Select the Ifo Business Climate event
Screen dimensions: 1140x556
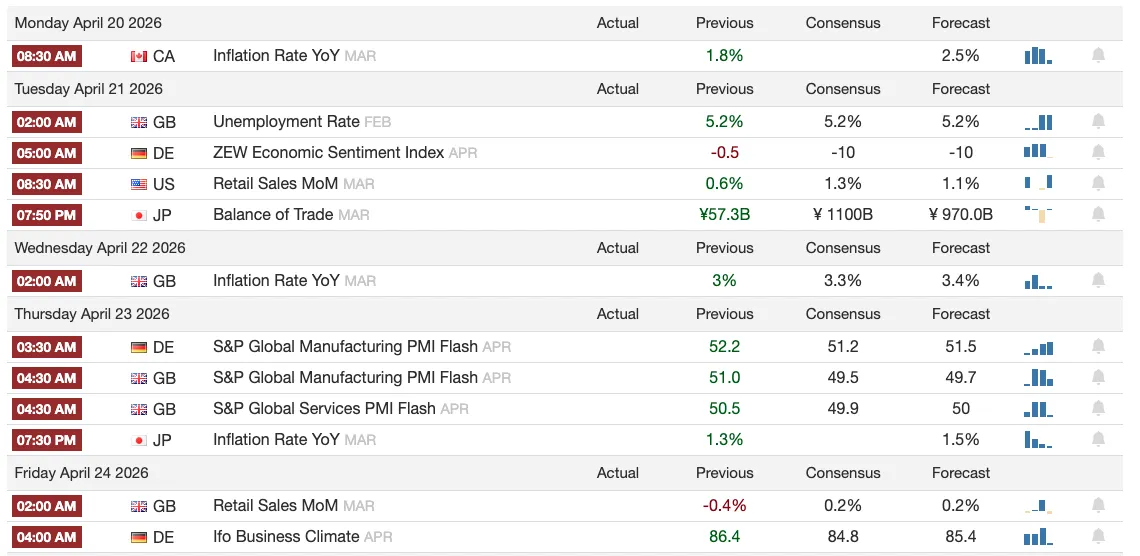[x=287, y=537]
